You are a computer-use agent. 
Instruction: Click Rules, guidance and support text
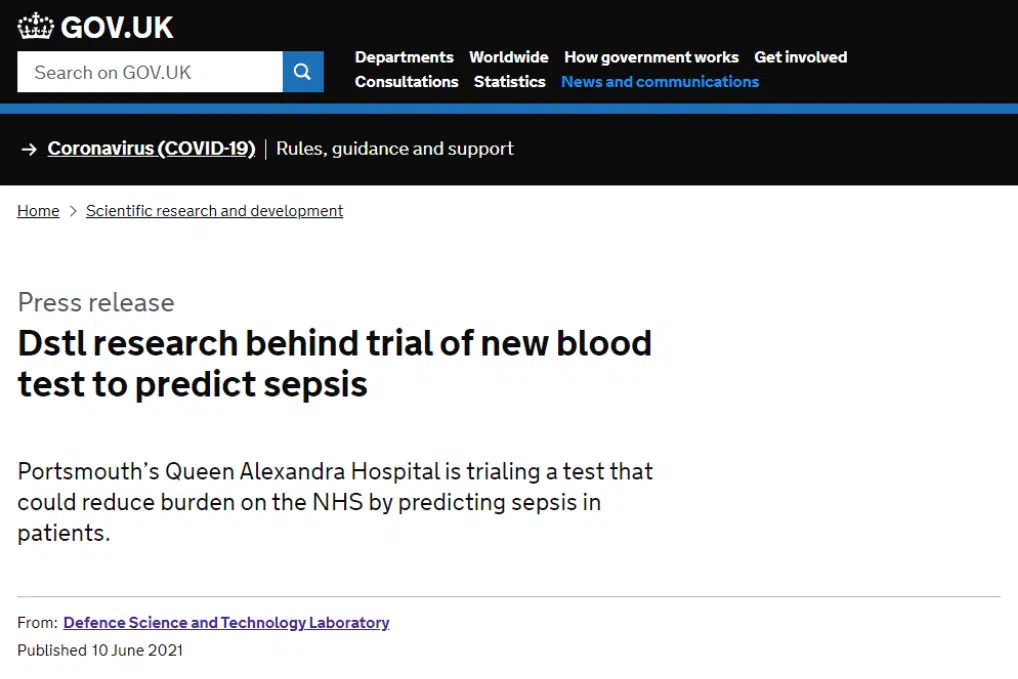click(x=395, y=149)
